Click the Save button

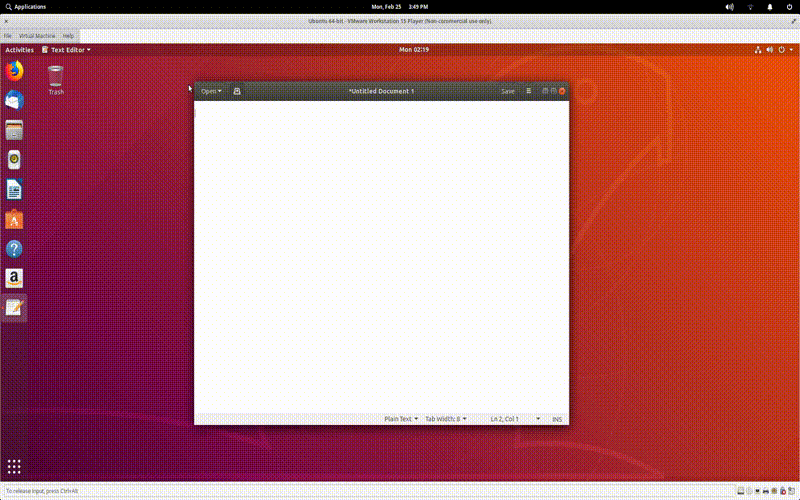click(x=508, y=91)
